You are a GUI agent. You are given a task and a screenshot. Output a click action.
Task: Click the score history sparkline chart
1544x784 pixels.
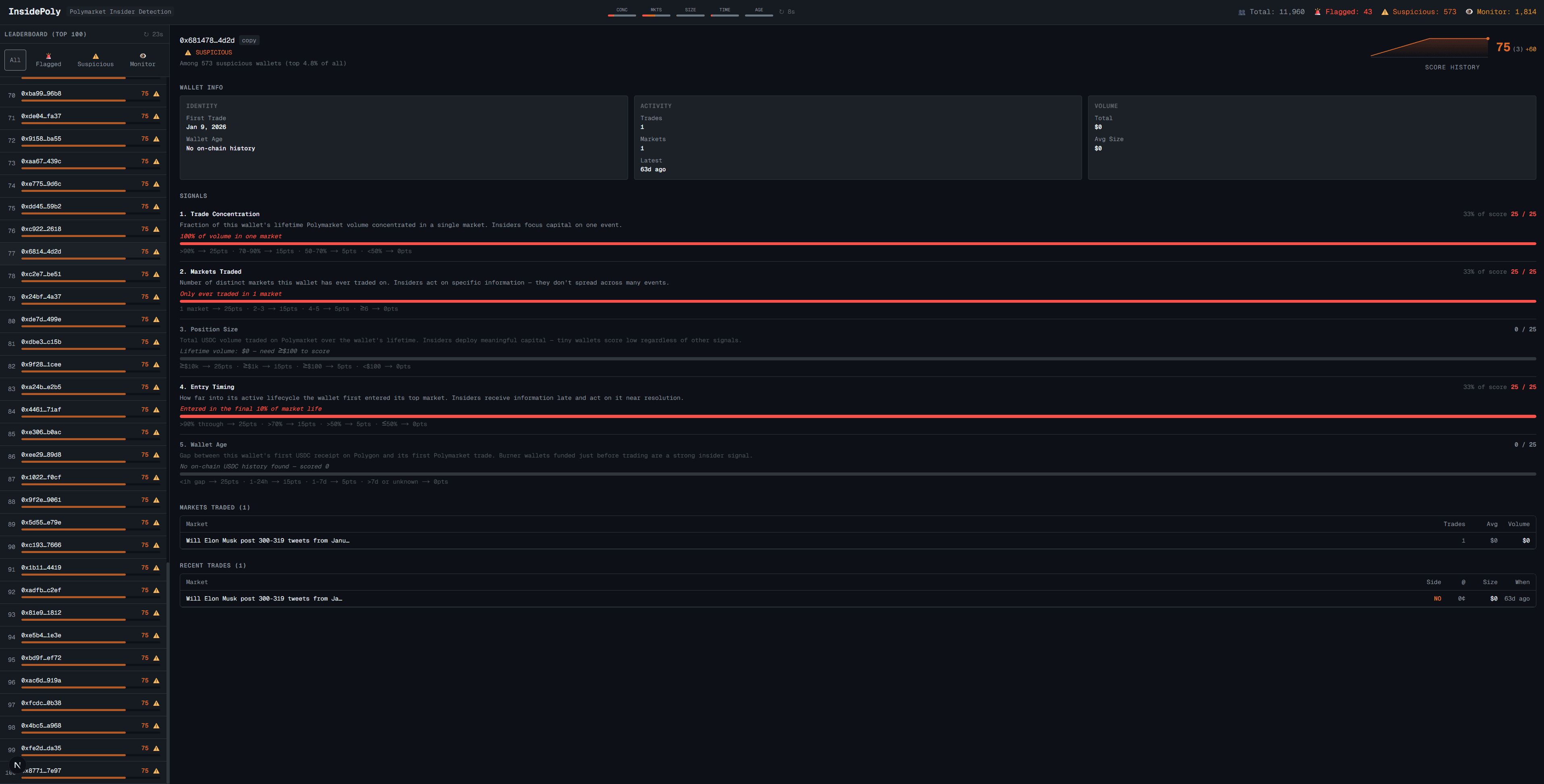[1430, 47]
